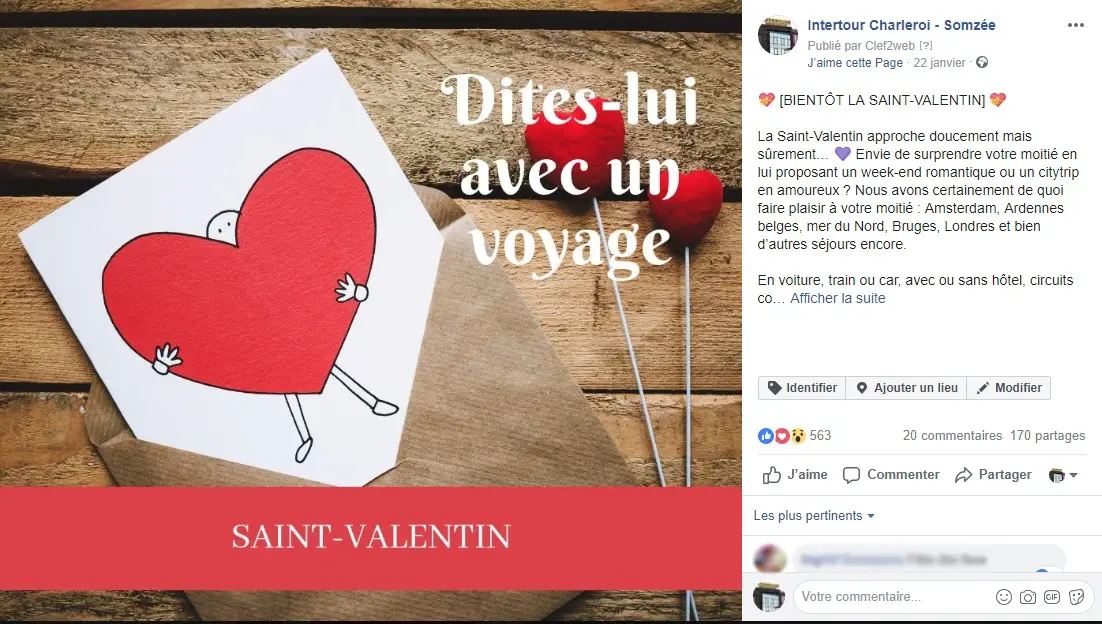This screenshot has height=624, width=1102.
Task: Click the camera photo attachment icon
Action: (1028, 597)
